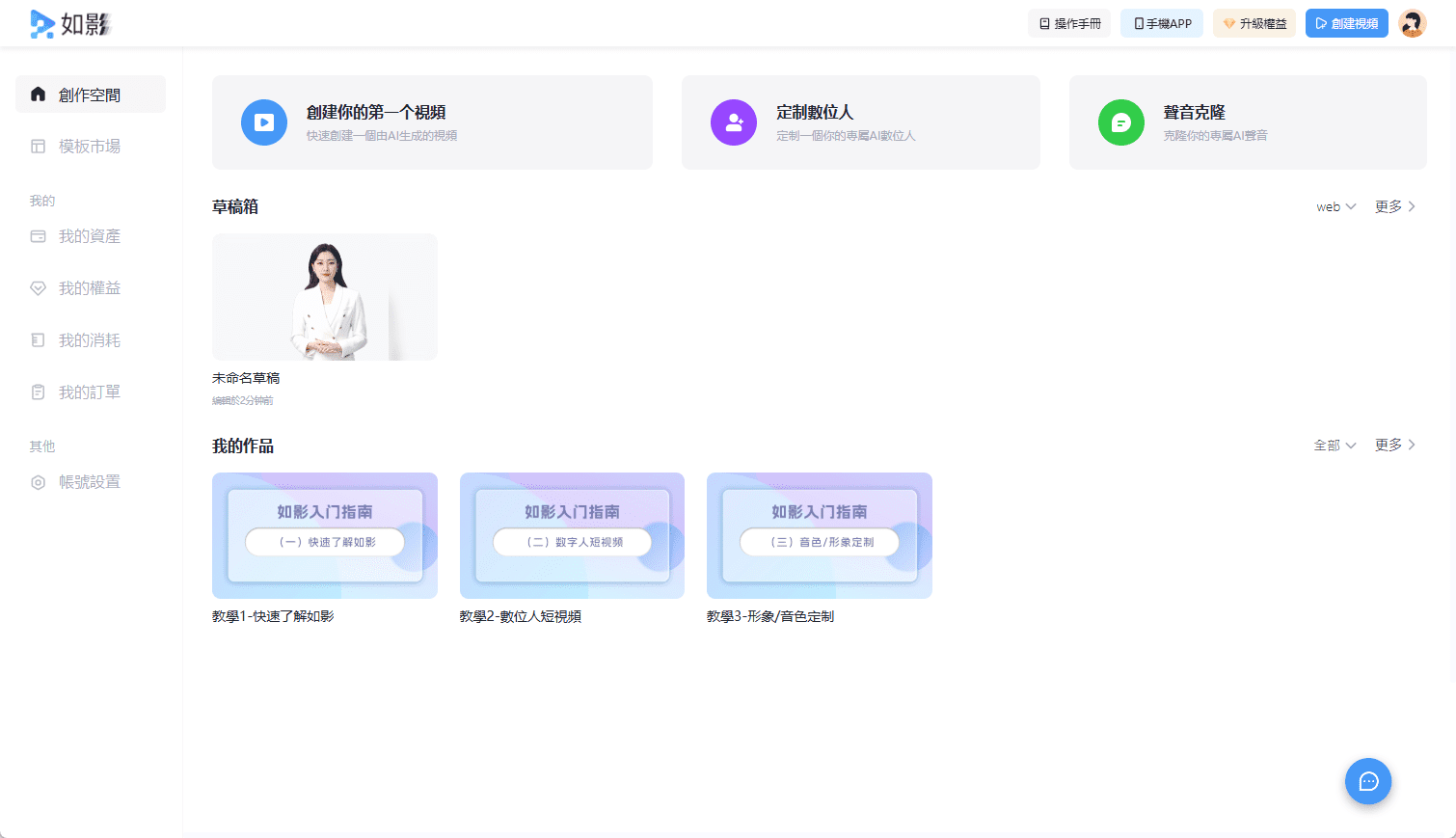Open the 教學1-快速了解如影 thumbnail
This screenshot has height=838, width=1456.
tap(325, 535)
